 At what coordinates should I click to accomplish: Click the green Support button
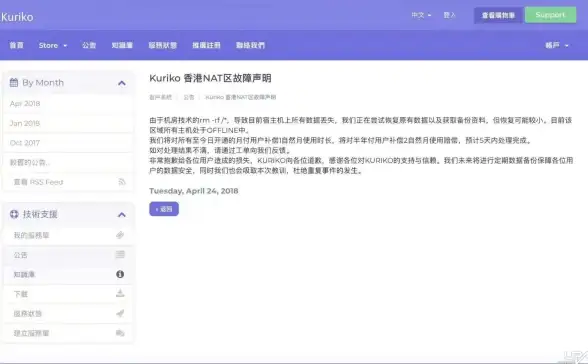click(550, 15)
